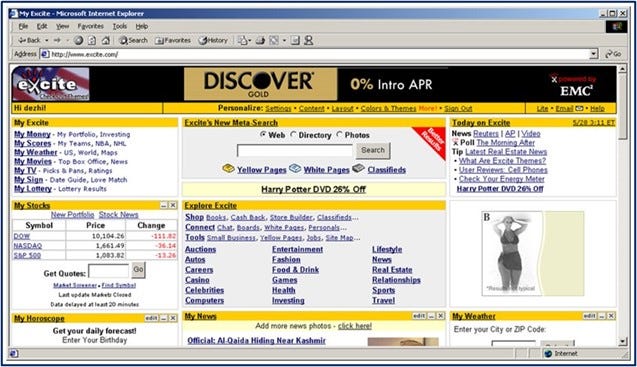Open the Real Estate category link
This screenshot has width=637, height=367.
pyautogui.click(x=392, y=269)
